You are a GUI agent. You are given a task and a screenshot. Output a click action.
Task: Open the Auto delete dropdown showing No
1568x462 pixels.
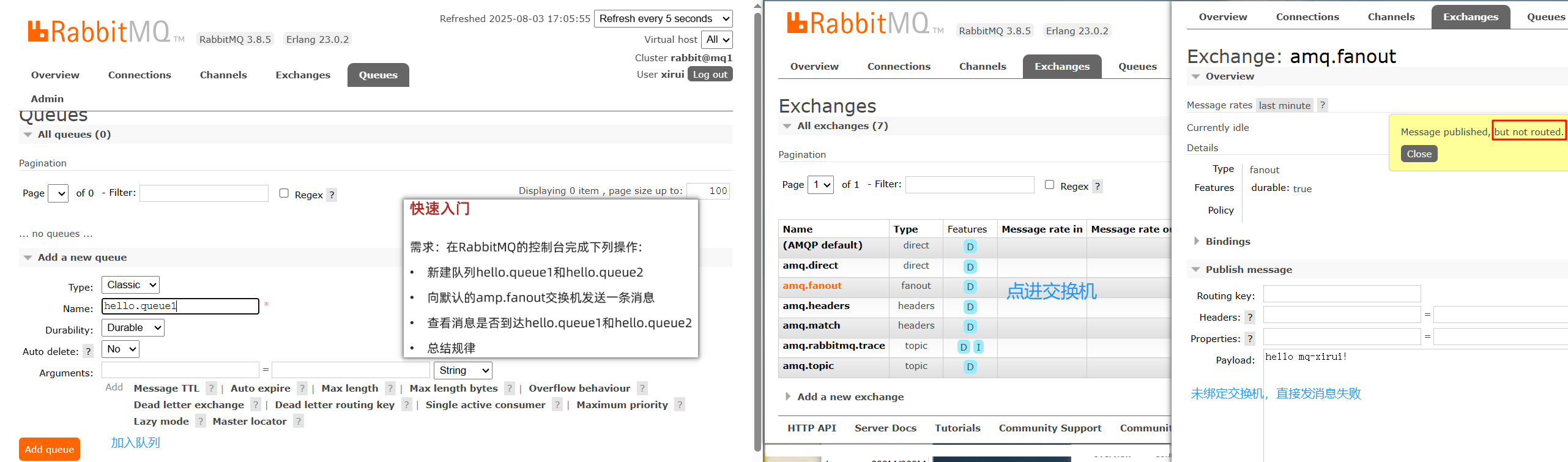(x=121, y=349)
